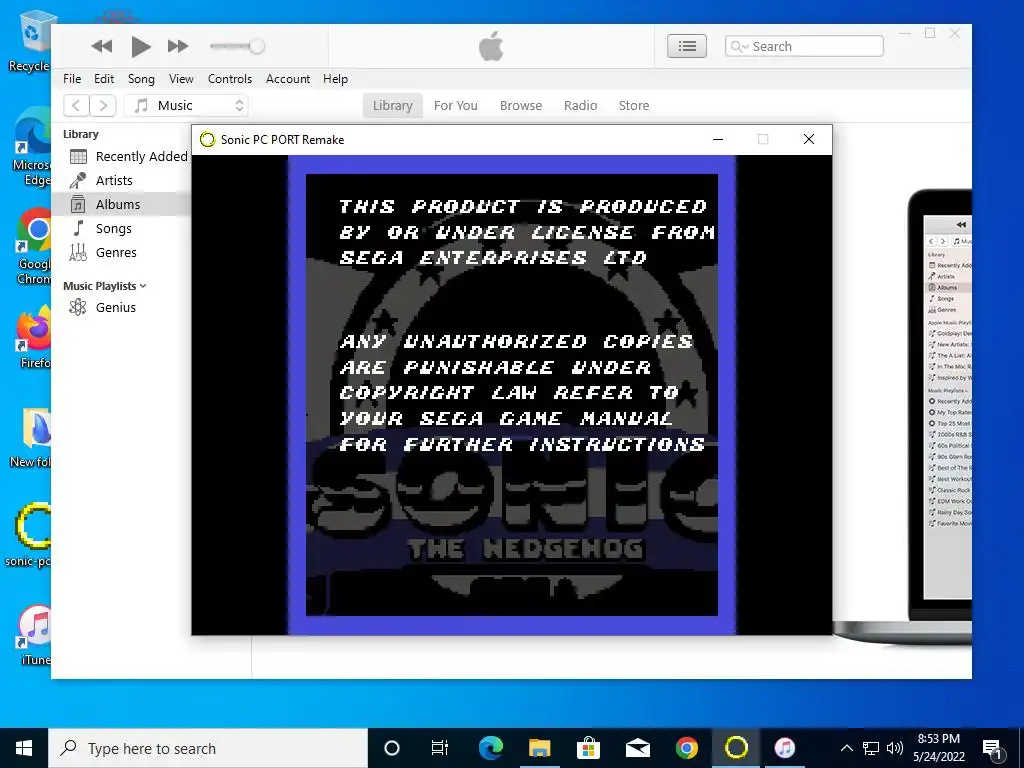Open Mail app from the taskbar
The image size is (1024, 768).
point(637,748)
